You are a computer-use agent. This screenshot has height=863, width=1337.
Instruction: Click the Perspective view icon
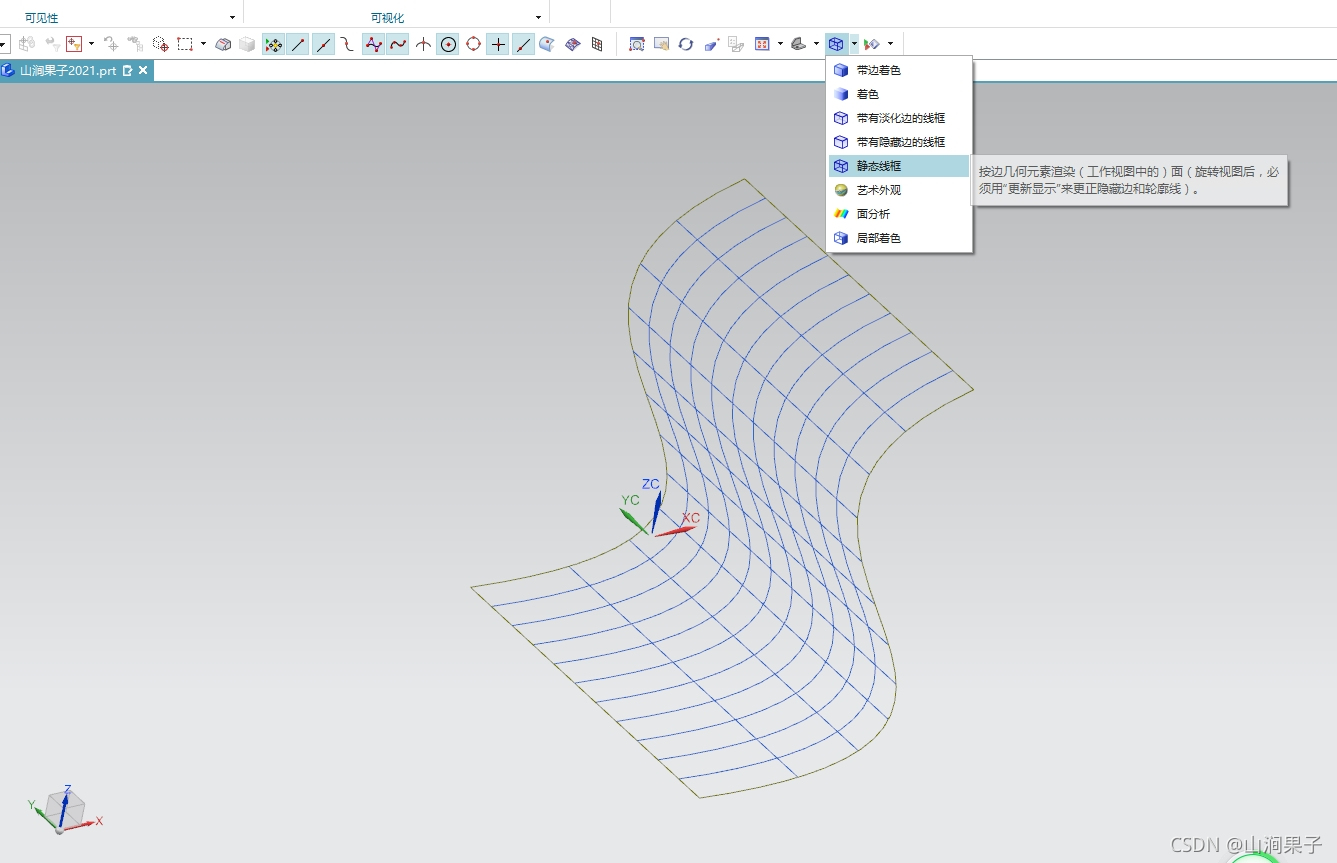711,44
